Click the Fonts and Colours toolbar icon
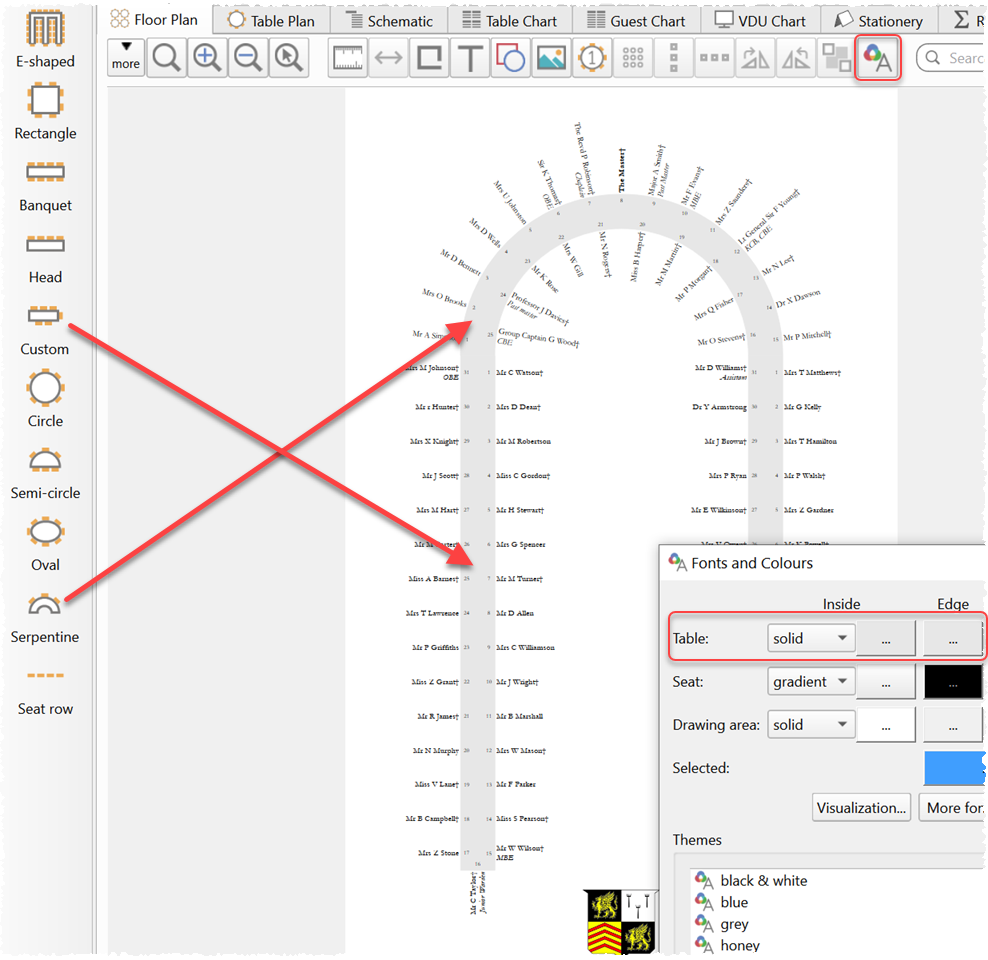The width and height of the screenshot is (988, 960). (x=878, y=59)
